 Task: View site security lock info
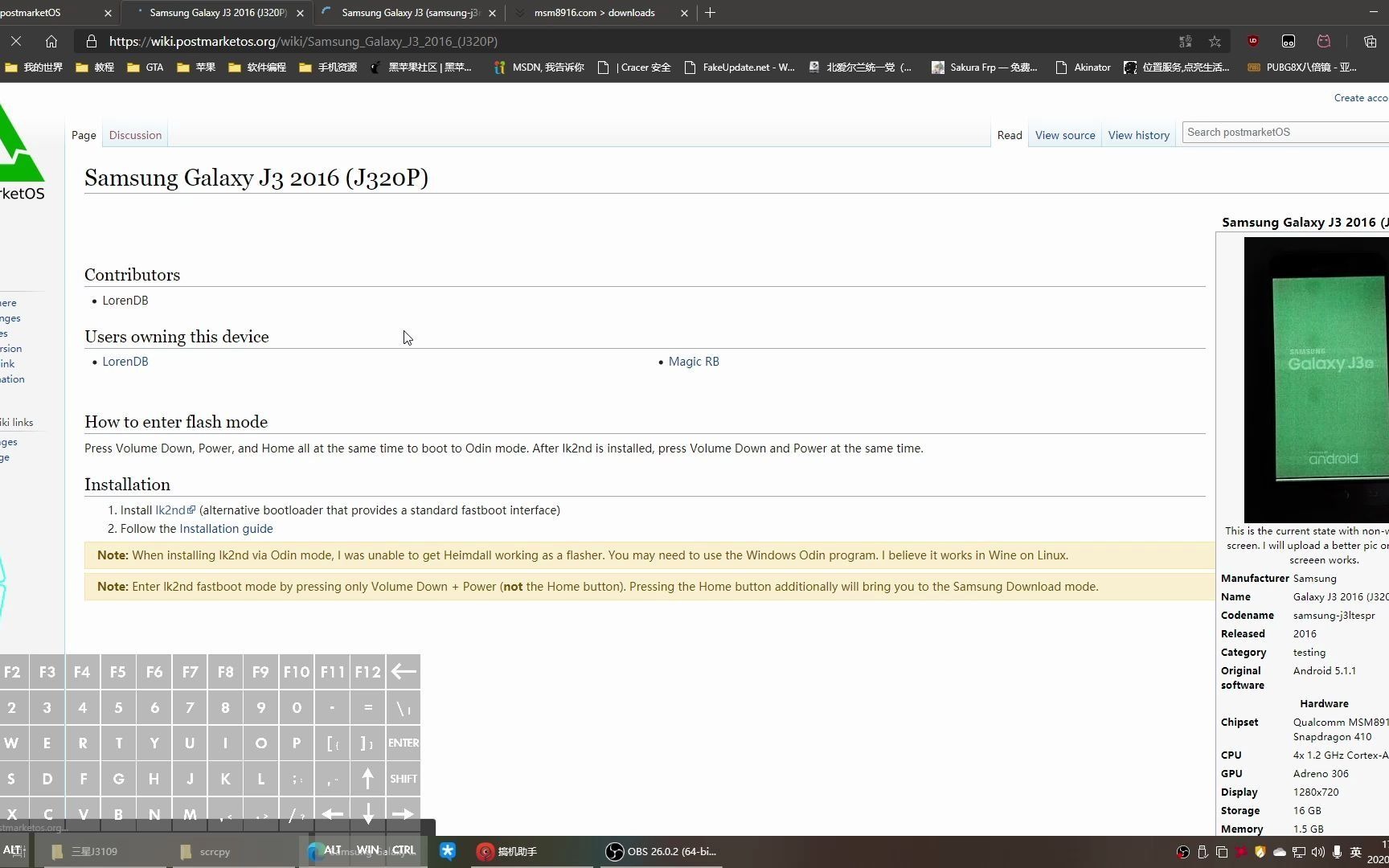(92, 41)
